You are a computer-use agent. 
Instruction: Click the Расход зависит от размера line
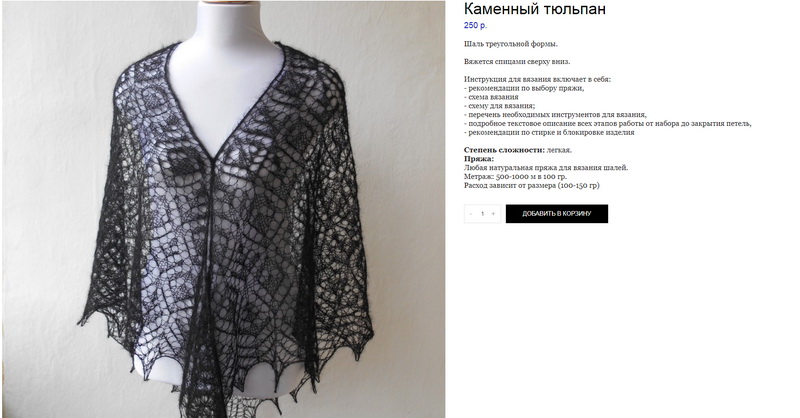532,185
